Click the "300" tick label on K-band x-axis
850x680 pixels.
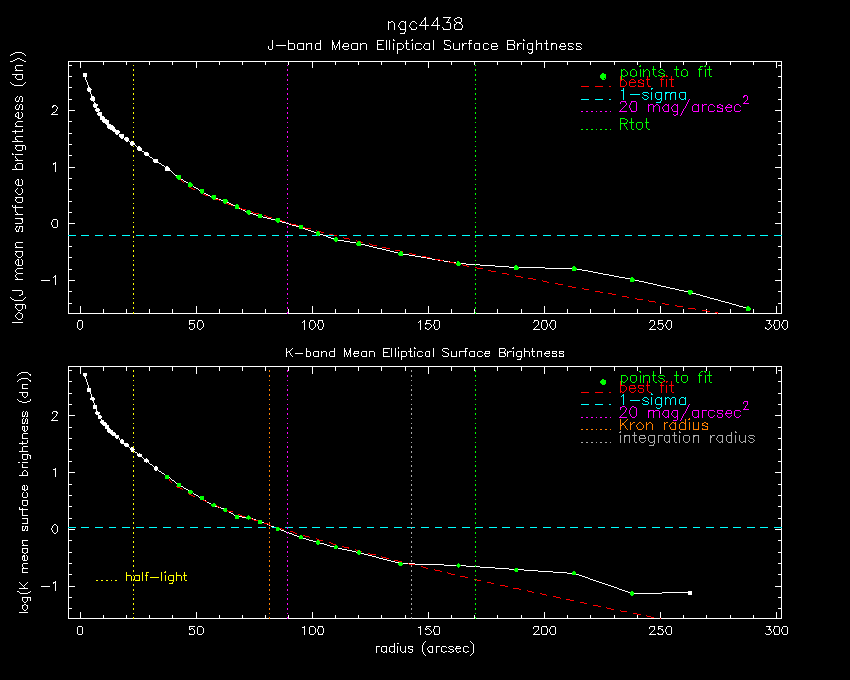777,631
